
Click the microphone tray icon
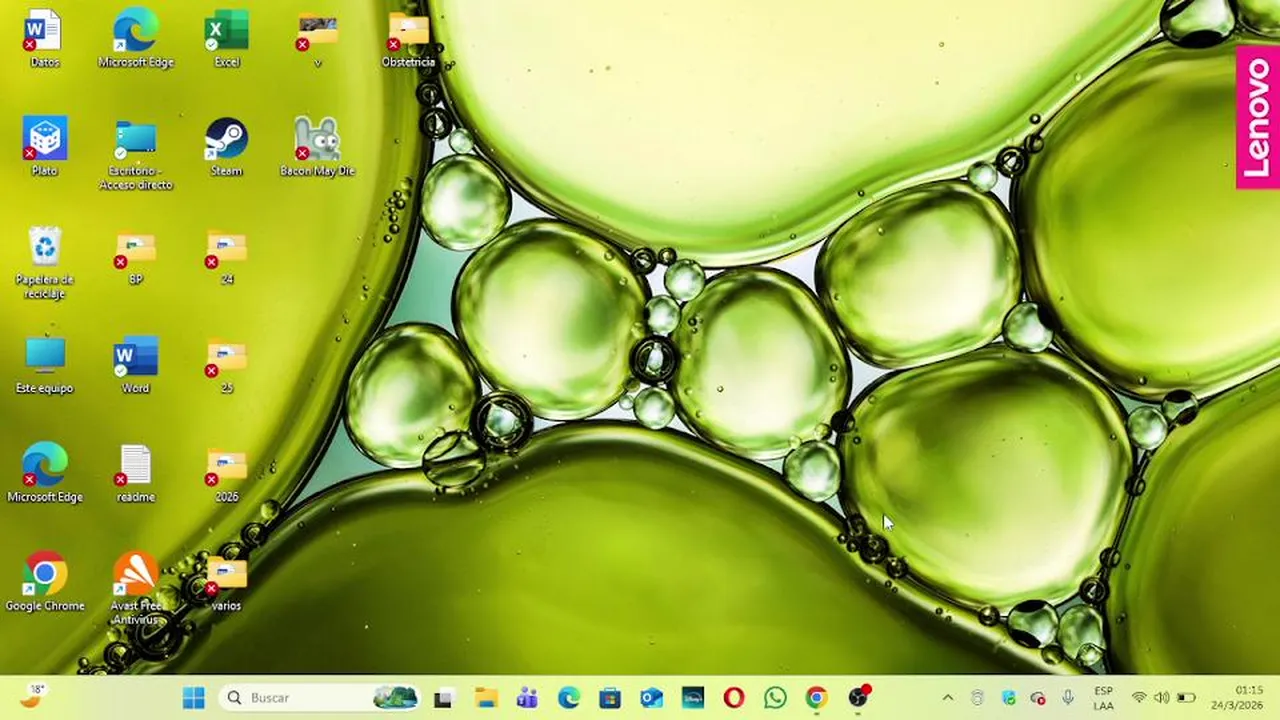pos(1068,698)
